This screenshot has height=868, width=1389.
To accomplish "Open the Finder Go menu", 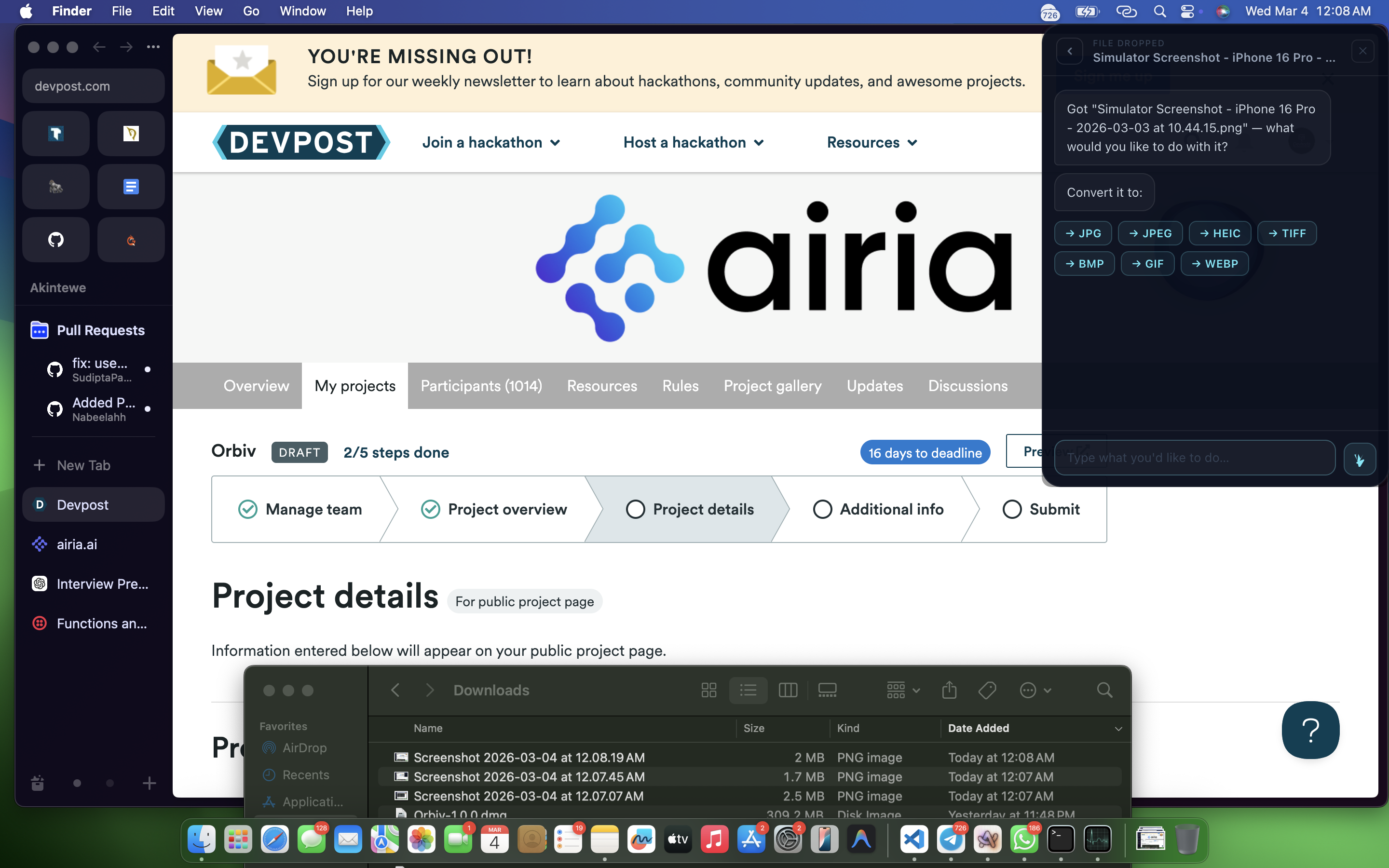I will tap(251, 11).
